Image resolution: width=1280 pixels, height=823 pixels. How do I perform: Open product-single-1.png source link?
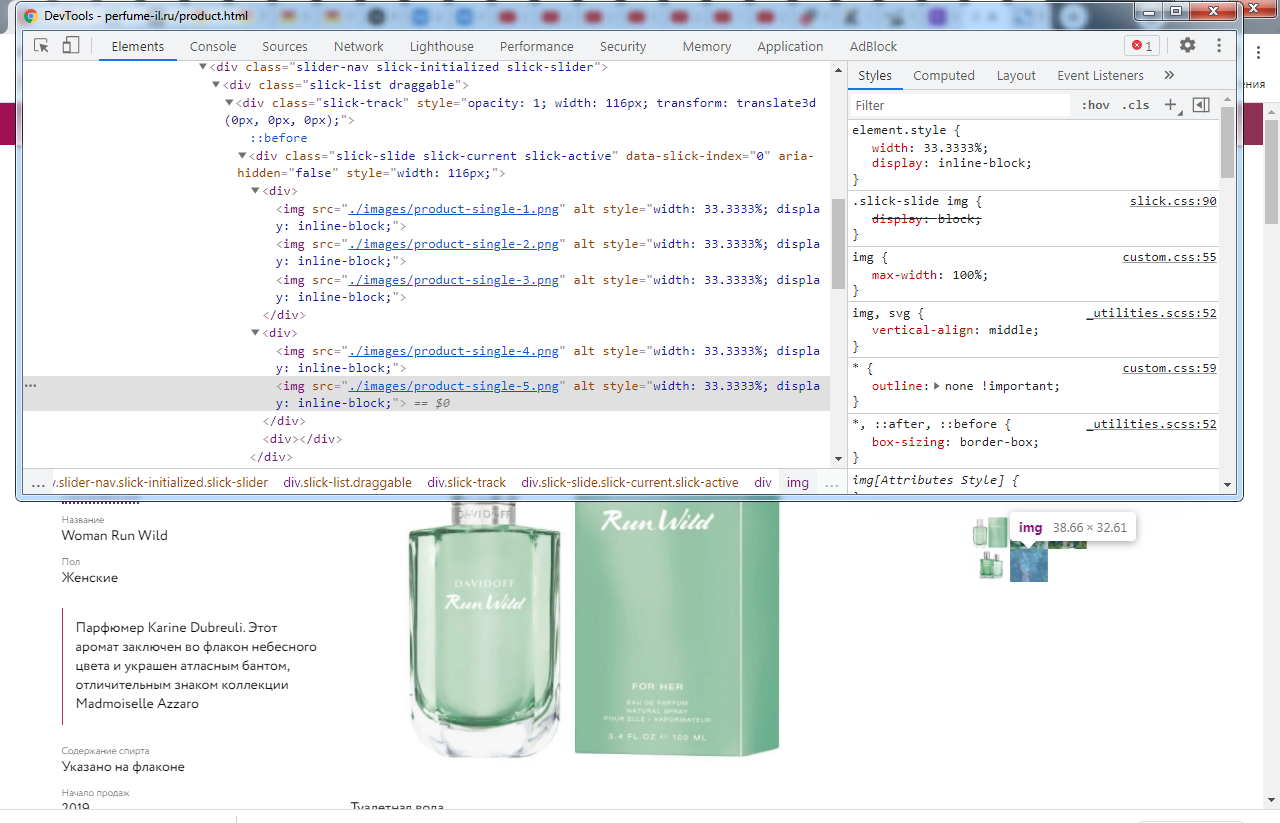453,209
